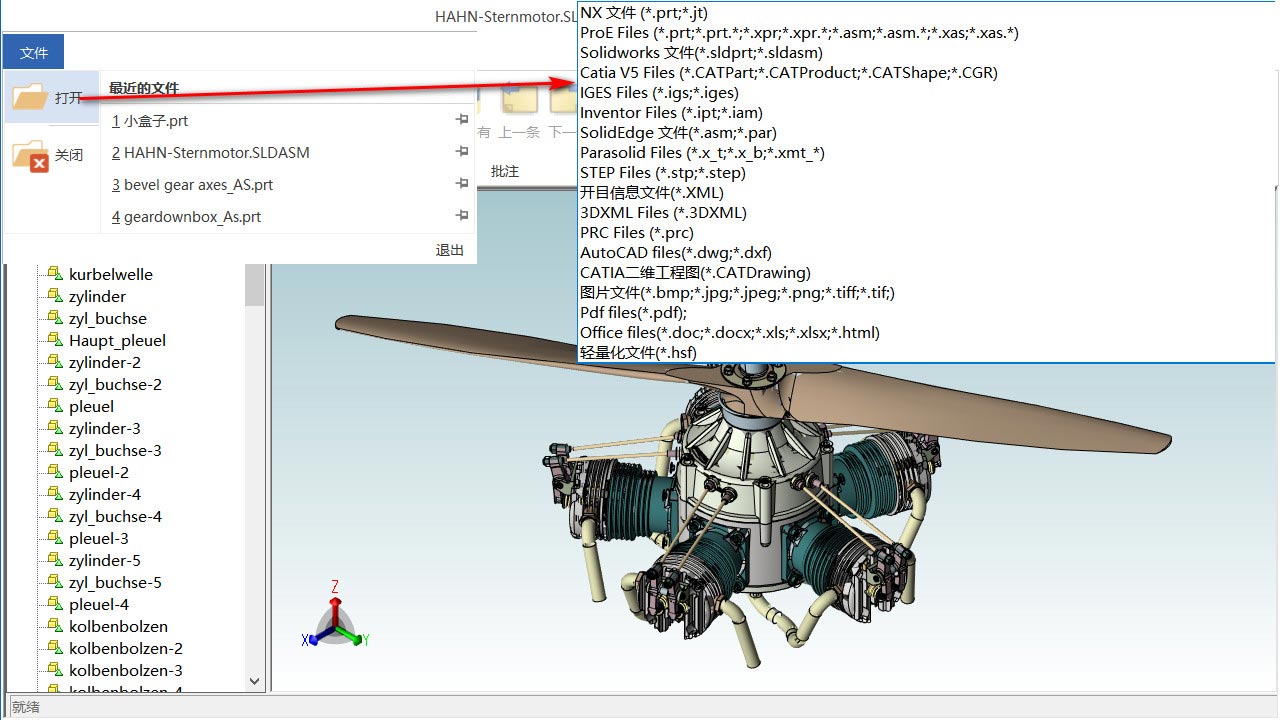1280x720 pixels.
Task: Click the 打开 (Open) folder icon
Action: pos(30,97)
